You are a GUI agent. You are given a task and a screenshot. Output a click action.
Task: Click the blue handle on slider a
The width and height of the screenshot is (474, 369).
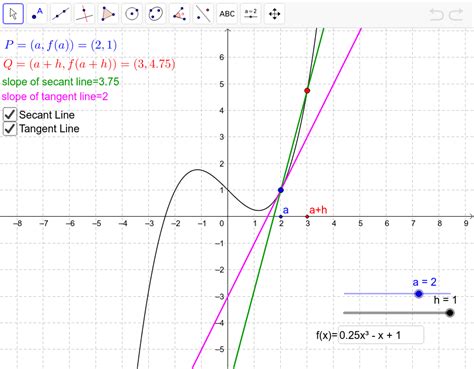click(419, 294)
